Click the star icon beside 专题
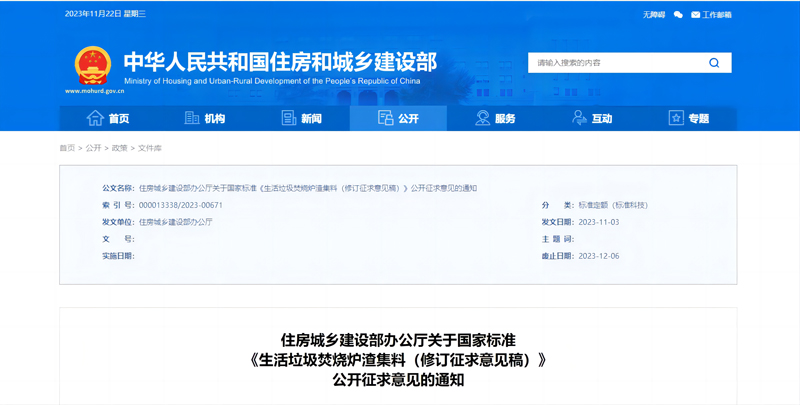The height and width of the screenshot is (405, 800). (676, 118)
